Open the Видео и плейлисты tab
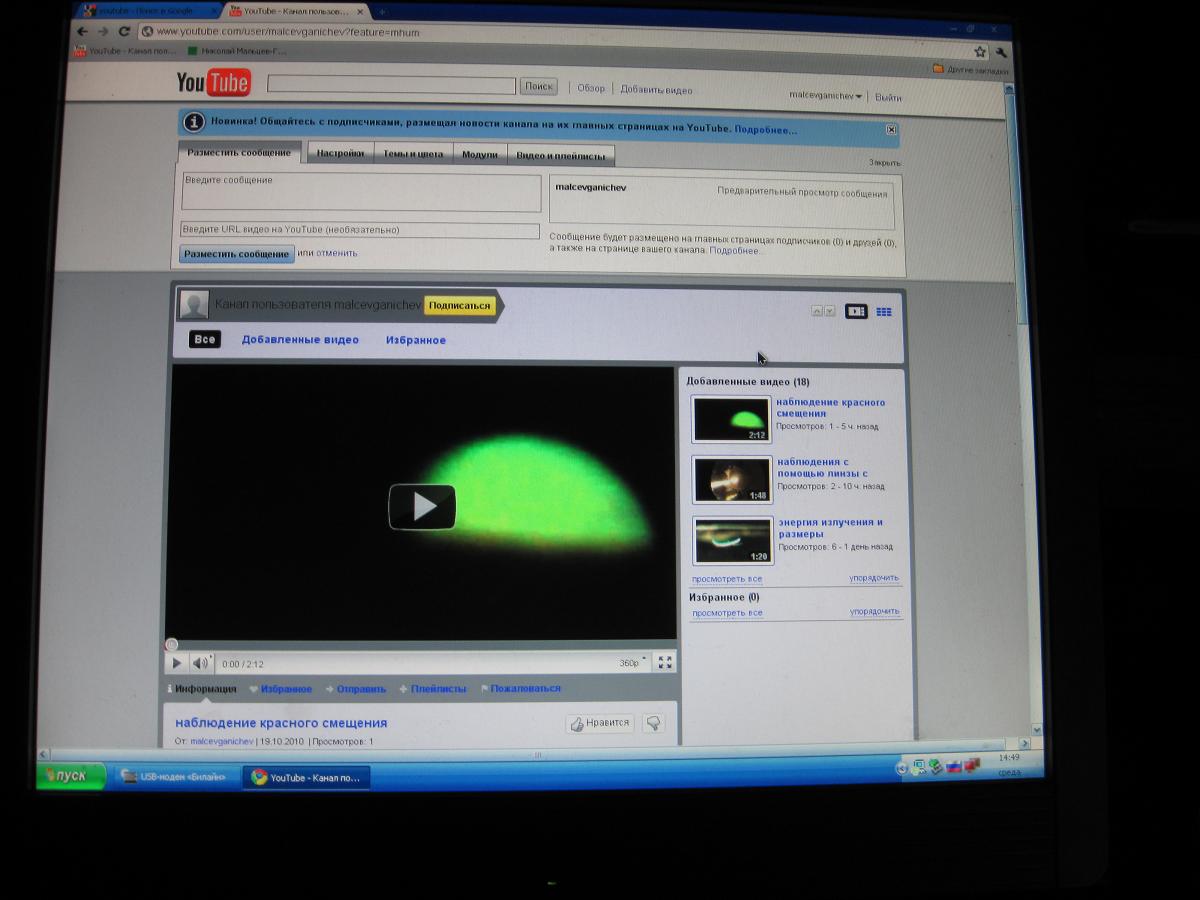 (561, 155)
